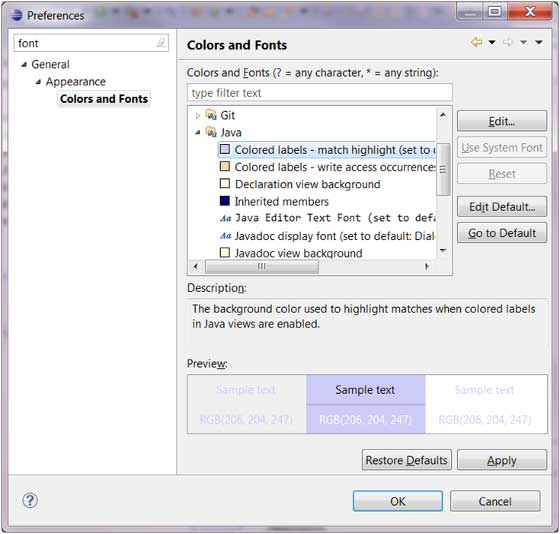Select the Appearance tree item
This screenshot has width=560, height=534.
pyautogui.click(x=76, y=81)
